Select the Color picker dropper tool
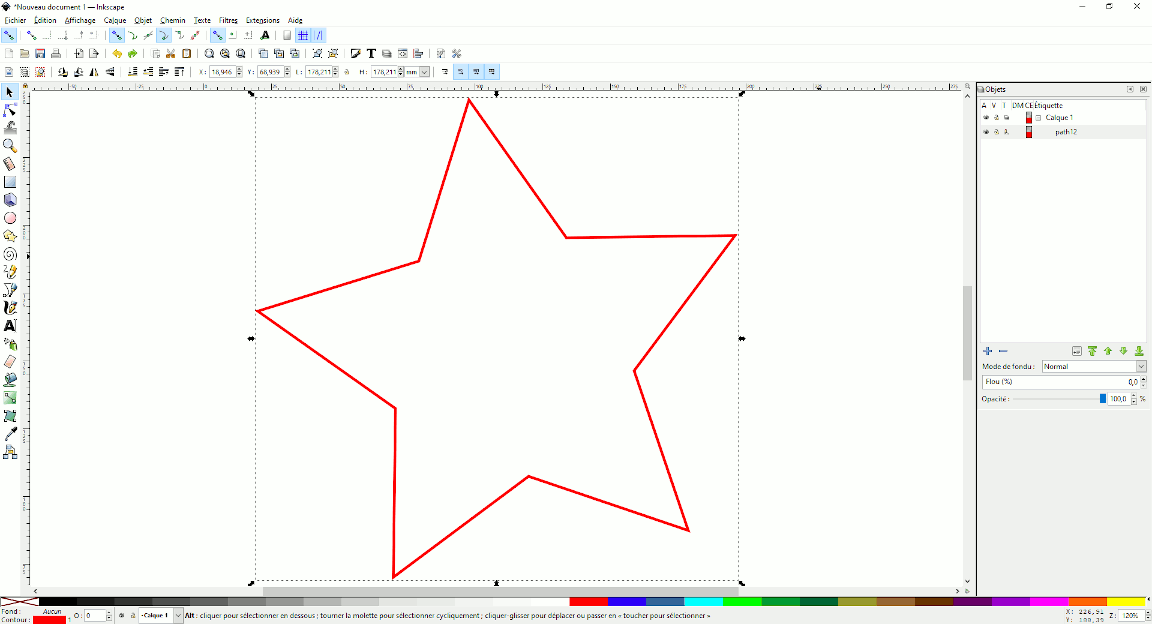 pos(10,434)
